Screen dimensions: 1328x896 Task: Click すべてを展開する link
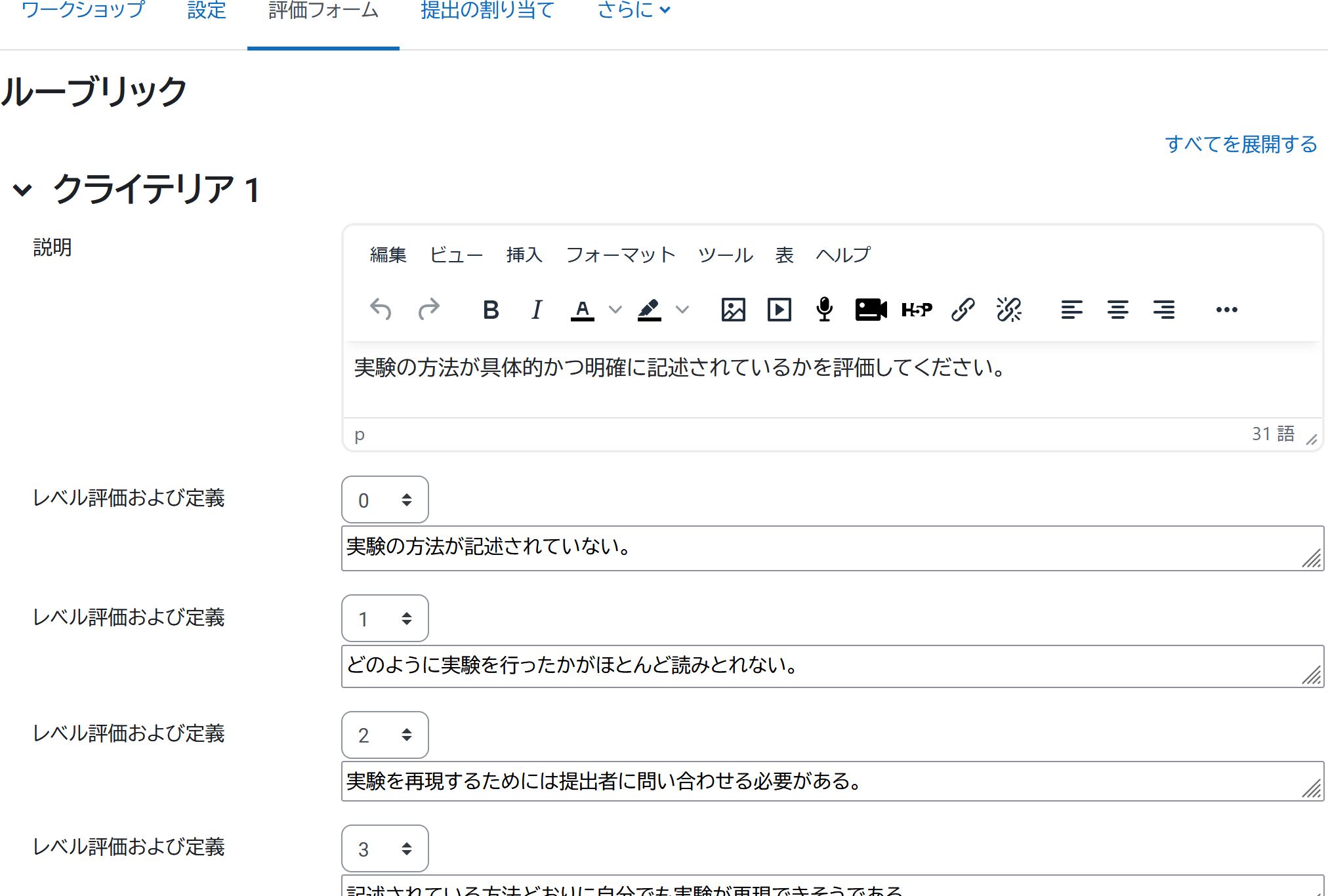click(x=1241, y=144)
